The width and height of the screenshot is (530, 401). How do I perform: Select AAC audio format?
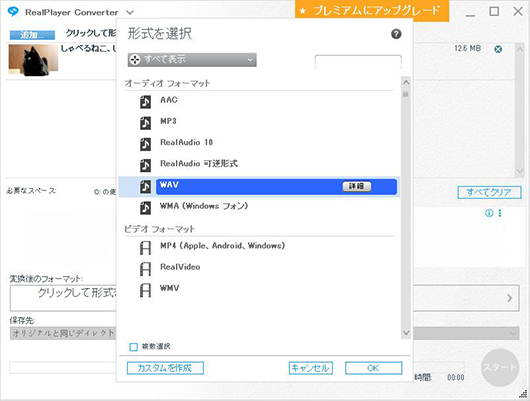[169, 100]
